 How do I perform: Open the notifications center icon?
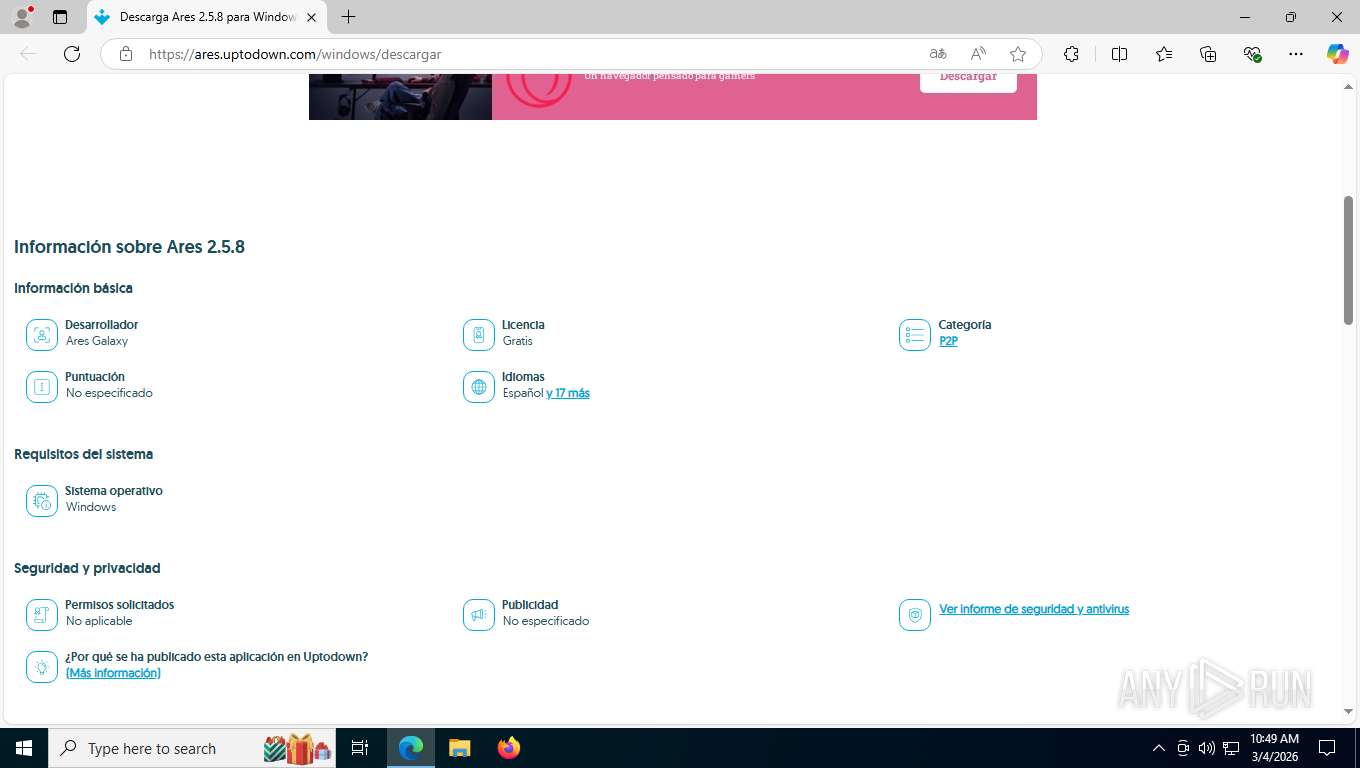pos(1327,748)
